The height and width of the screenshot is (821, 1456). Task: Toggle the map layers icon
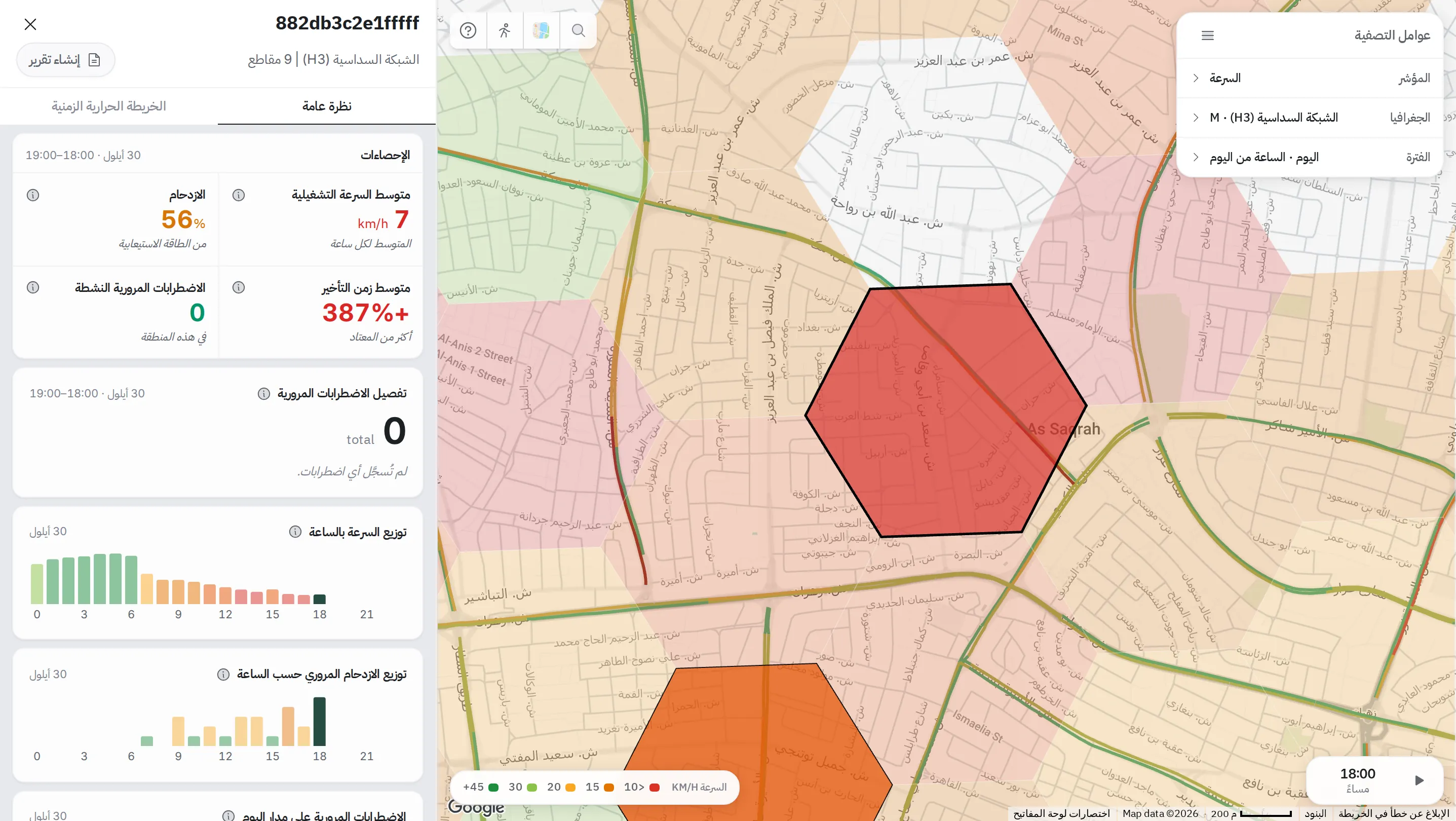[542, 30]
